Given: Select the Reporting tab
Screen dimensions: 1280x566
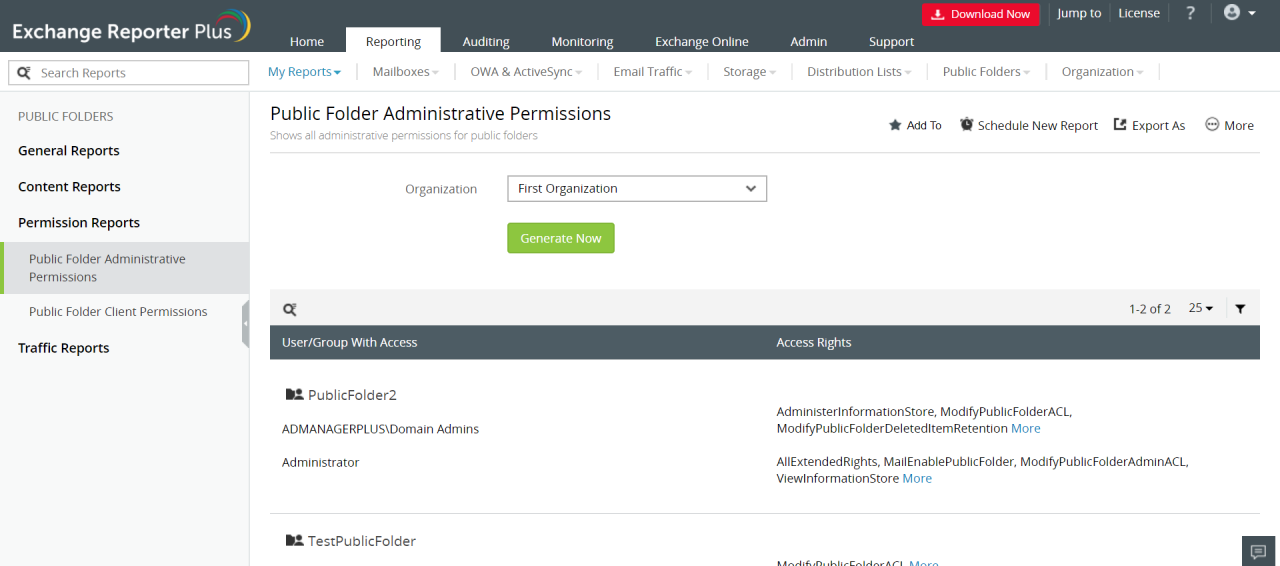Looking at the screenshot, I should point(393,41).
